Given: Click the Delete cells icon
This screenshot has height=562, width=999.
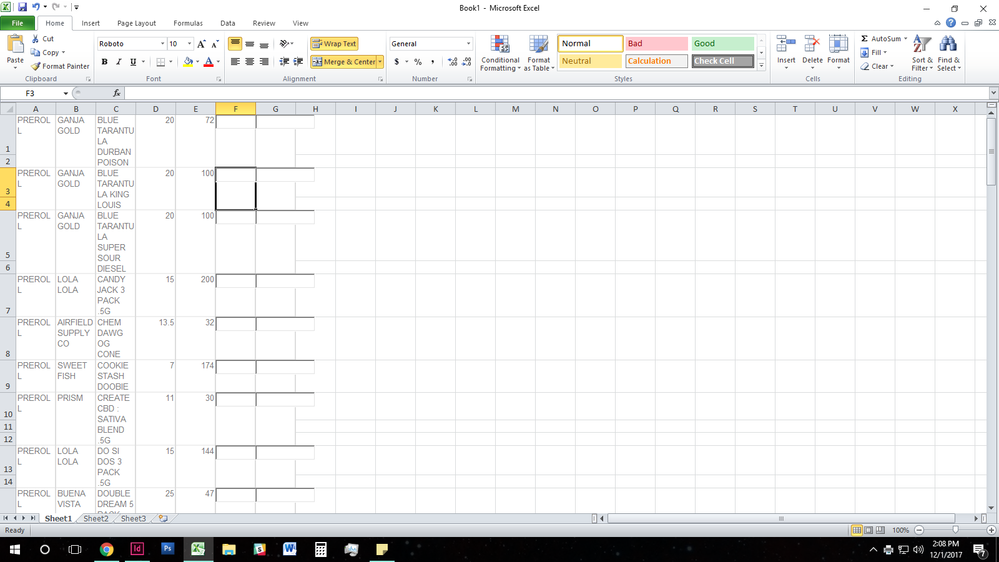Looking at the screenshot, I should coord(812,45).
